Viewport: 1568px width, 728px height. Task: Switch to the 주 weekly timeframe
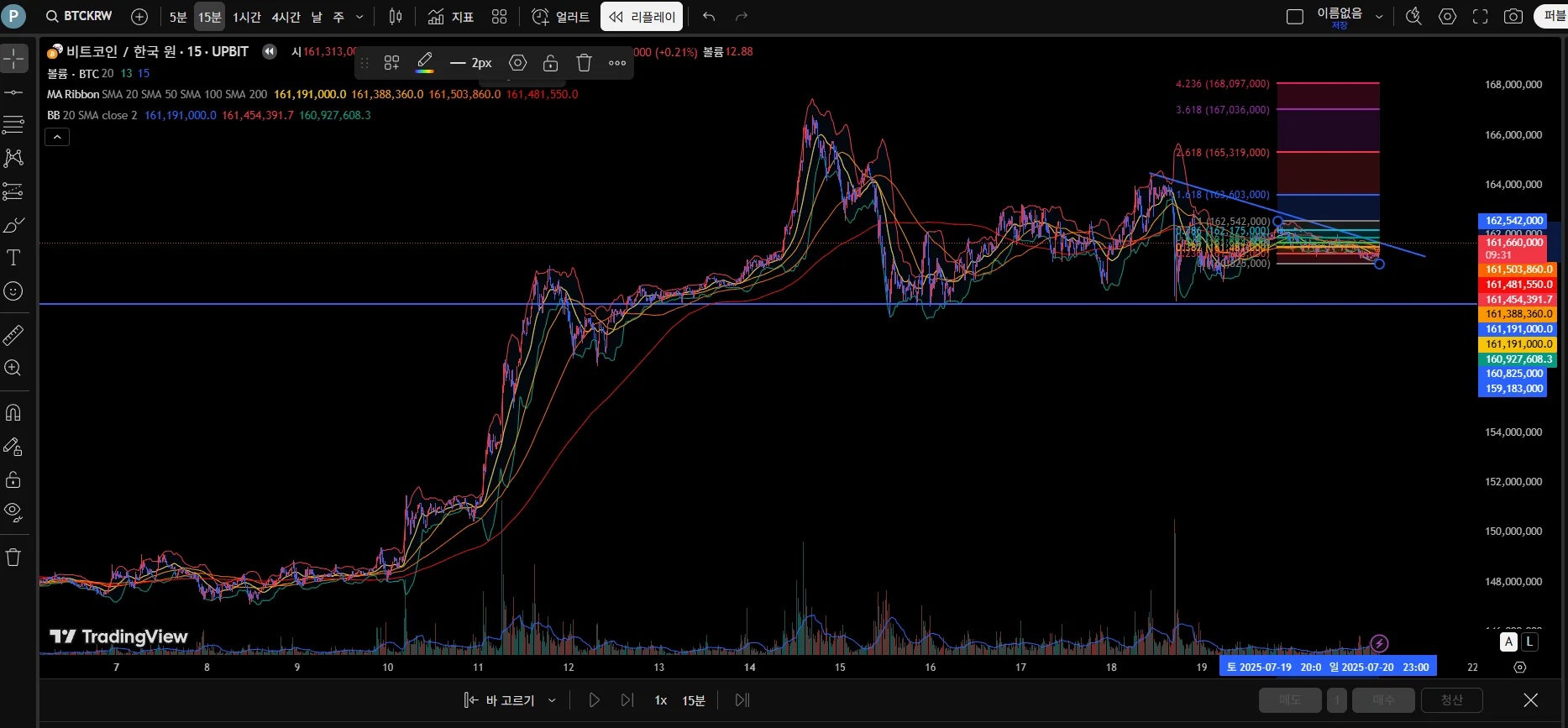point(338,17)
